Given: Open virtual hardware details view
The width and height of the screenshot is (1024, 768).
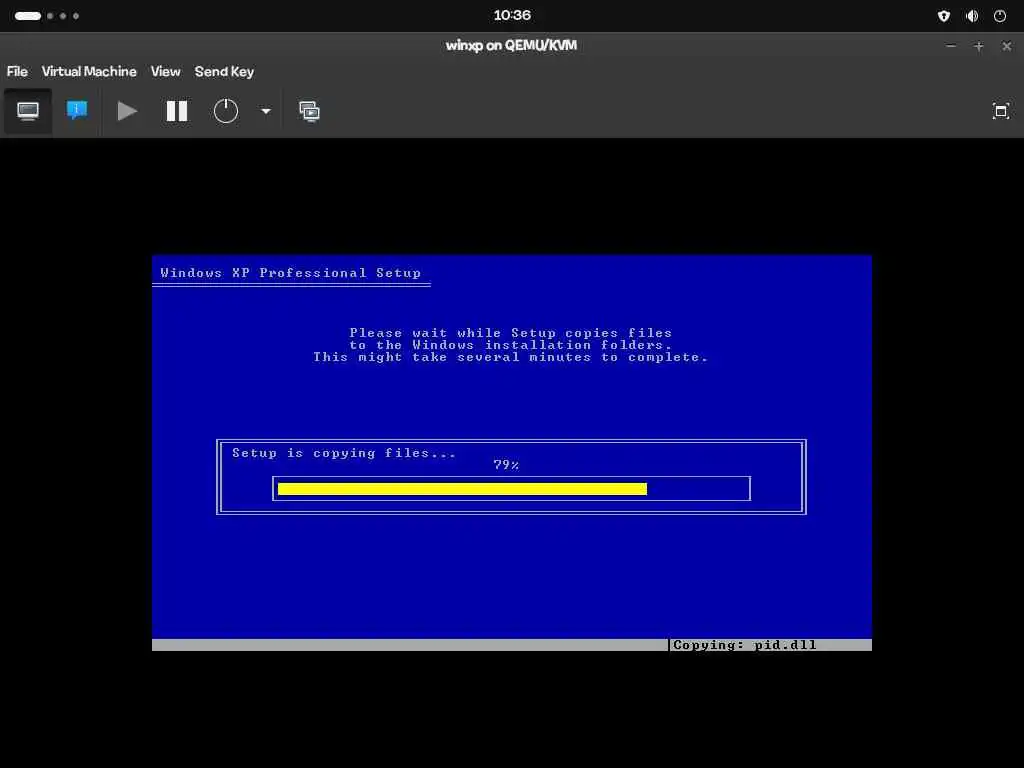Looking at the screenshot, I should tap(77, 110).
